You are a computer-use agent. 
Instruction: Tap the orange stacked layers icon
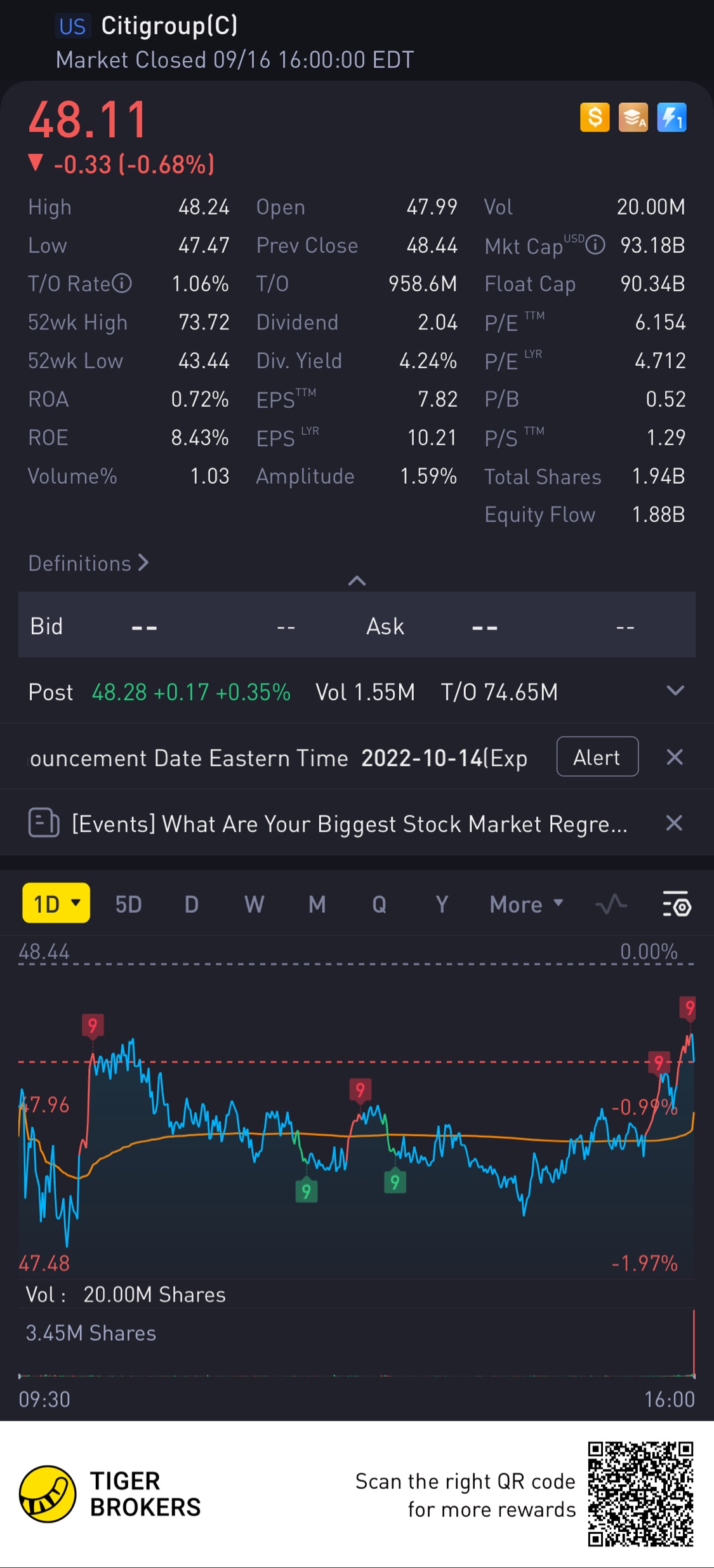tap(633, 117)
